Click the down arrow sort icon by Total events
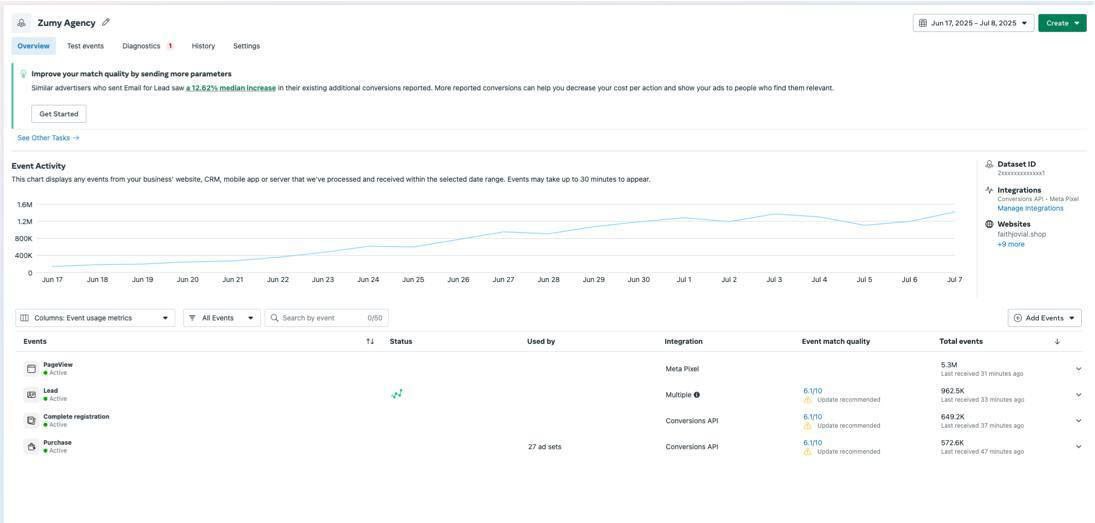Image resolution: width=1095 pixels, height=523 pixels. [x=1057, y=341]
